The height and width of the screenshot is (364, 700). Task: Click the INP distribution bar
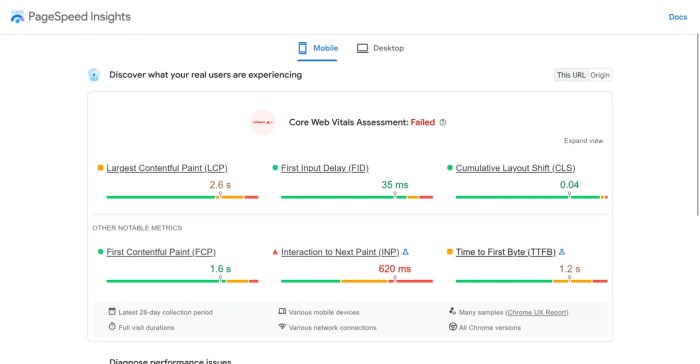click(357, 281)
